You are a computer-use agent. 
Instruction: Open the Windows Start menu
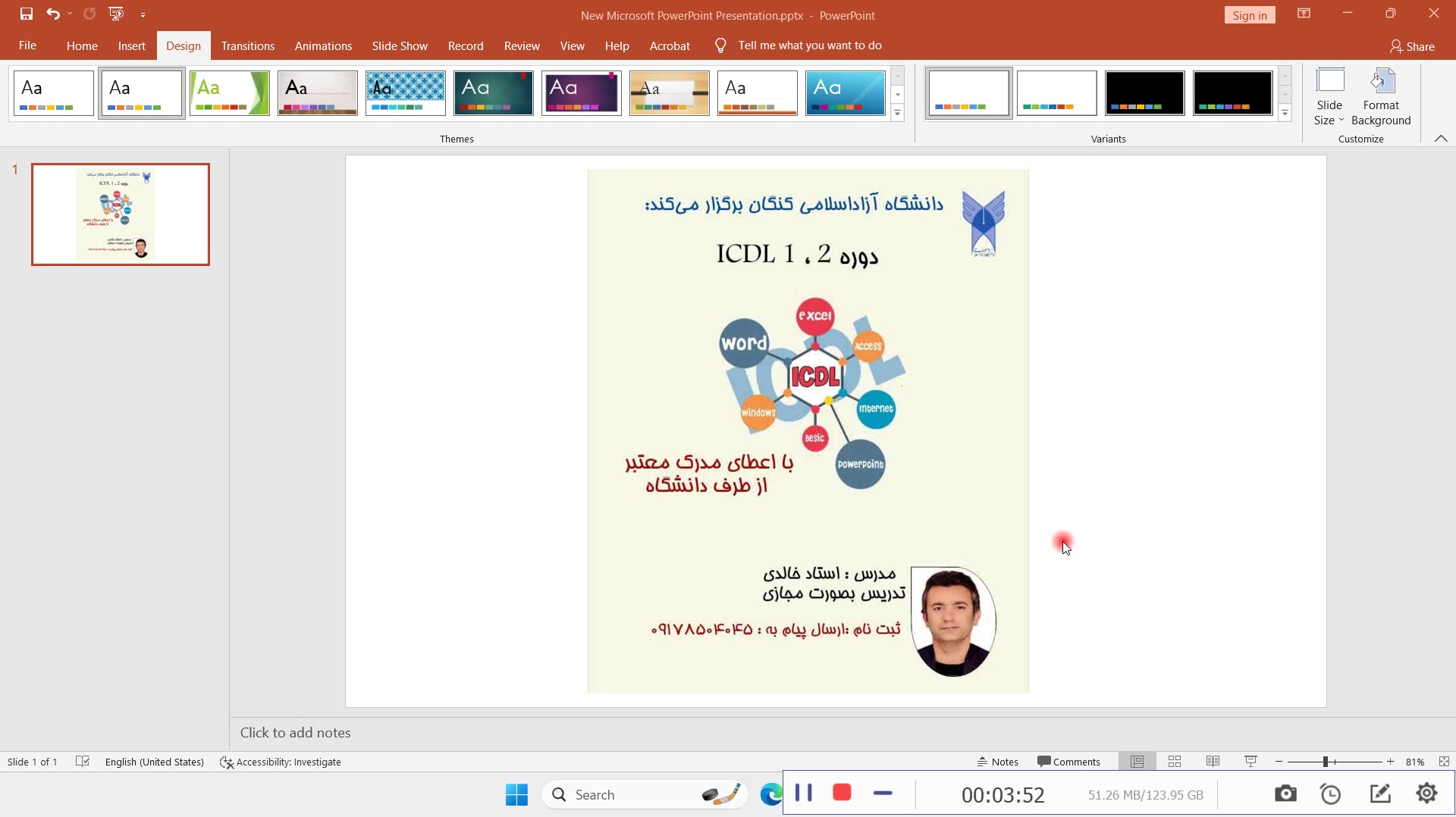(x=516, y=794)
